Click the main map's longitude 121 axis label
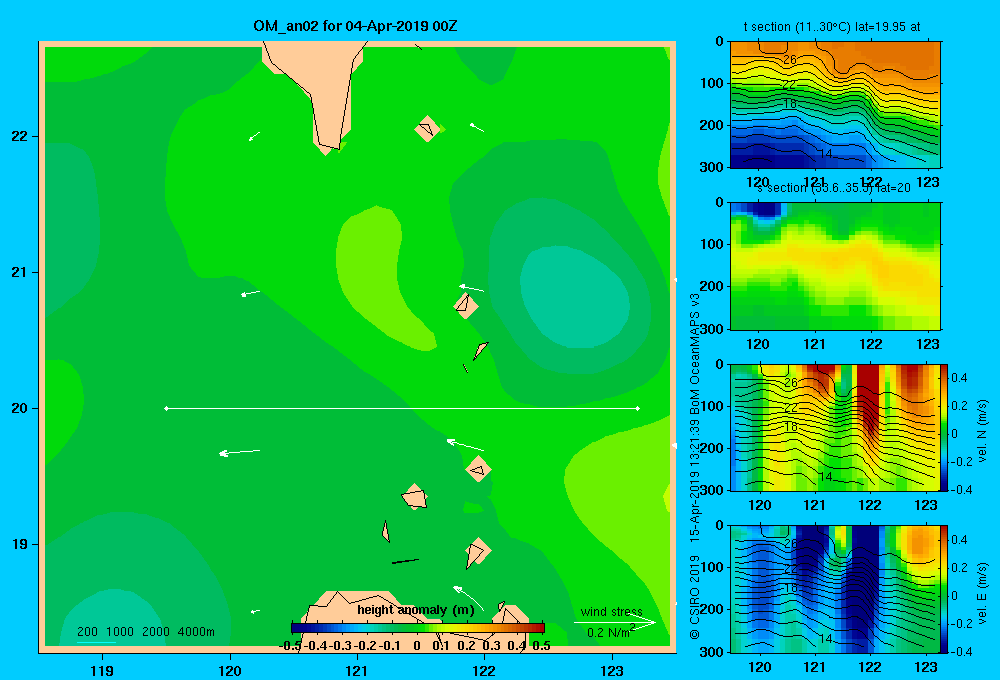Viewport: 1000px width, 680px height. click(x=357, y=670)
